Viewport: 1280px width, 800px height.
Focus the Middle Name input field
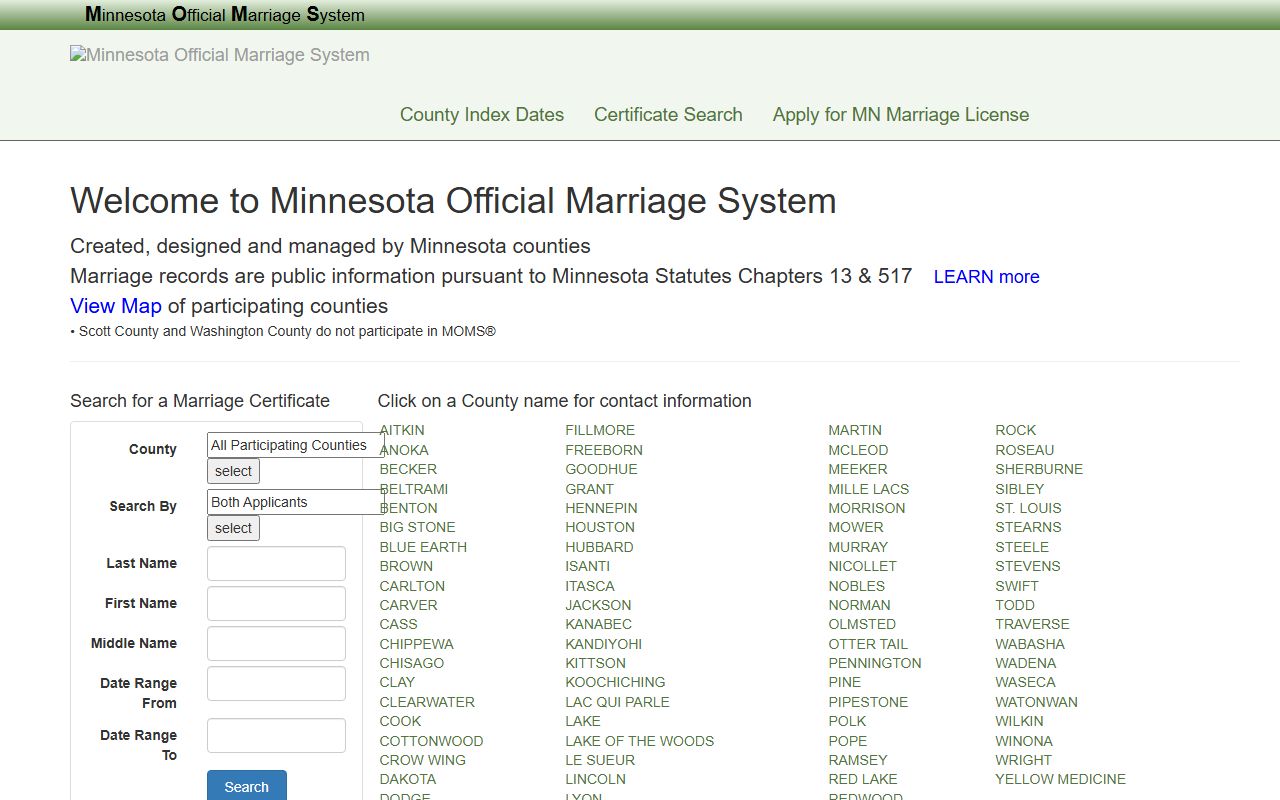(276, 643)
